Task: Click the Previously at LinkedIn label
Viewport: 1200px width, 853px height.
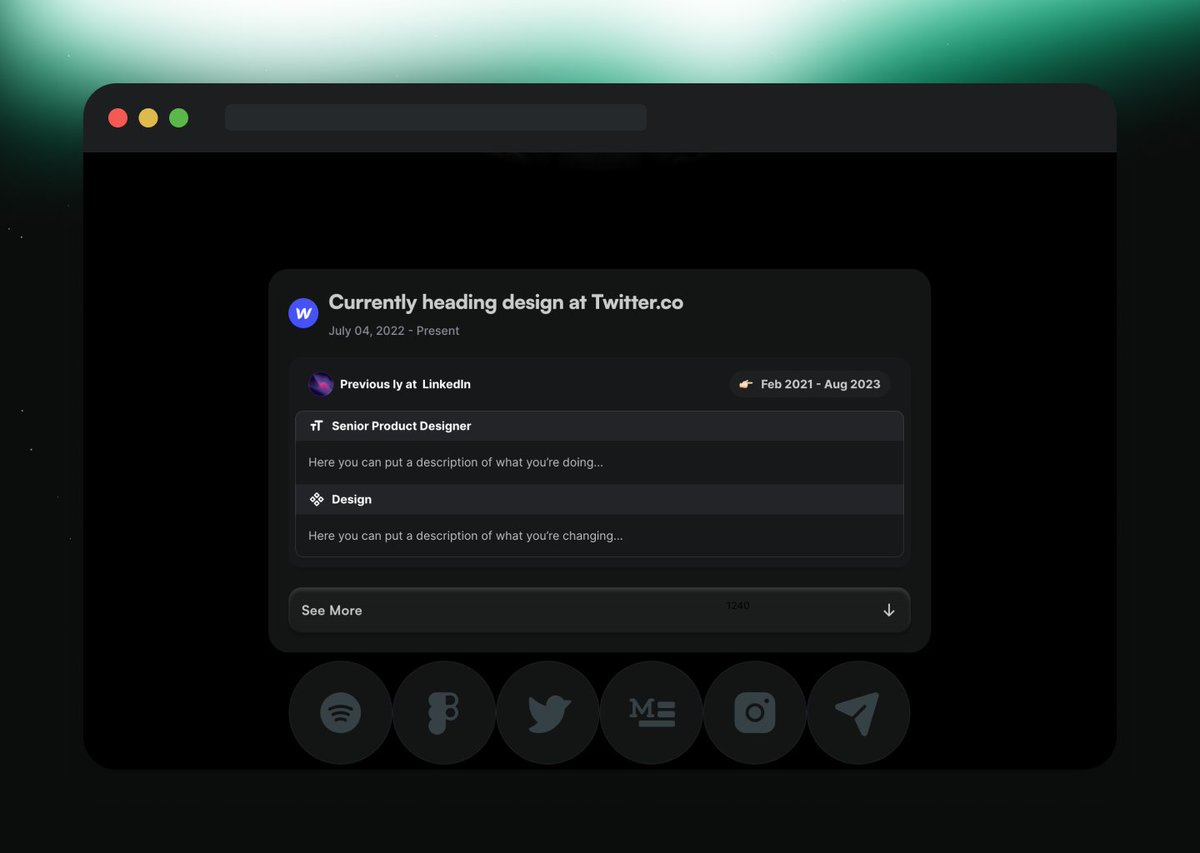Action: [x=405, y=384]
